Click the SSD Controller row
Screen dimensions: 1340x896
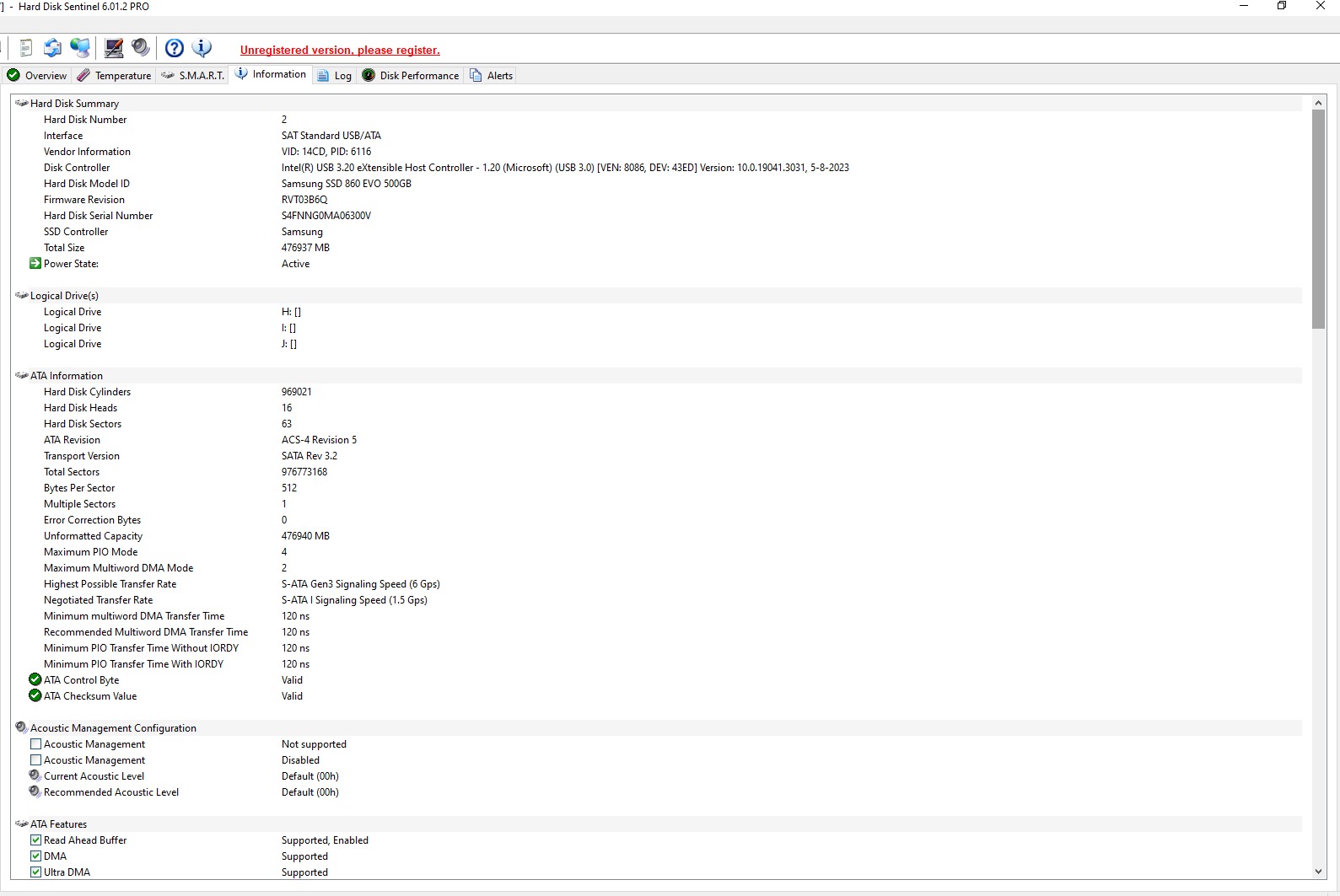658,232
